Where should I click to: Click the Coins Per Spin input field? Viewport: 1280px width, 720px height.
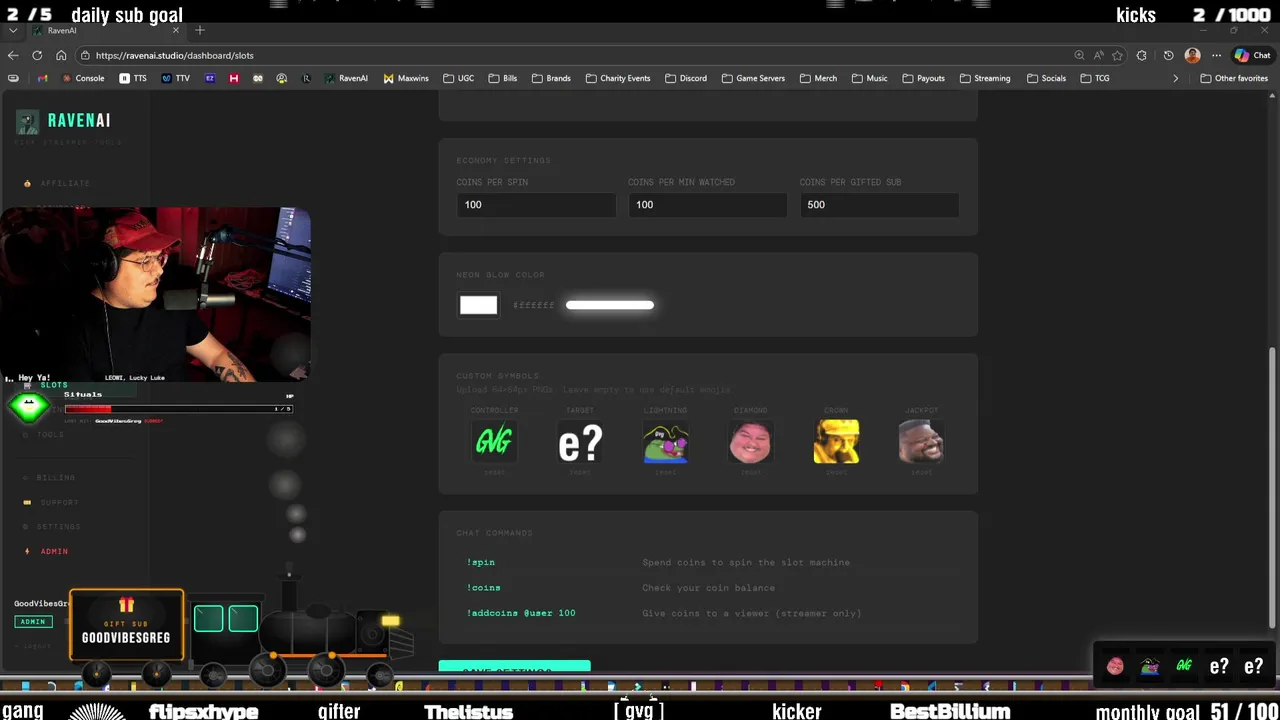(x=536, y=204)
